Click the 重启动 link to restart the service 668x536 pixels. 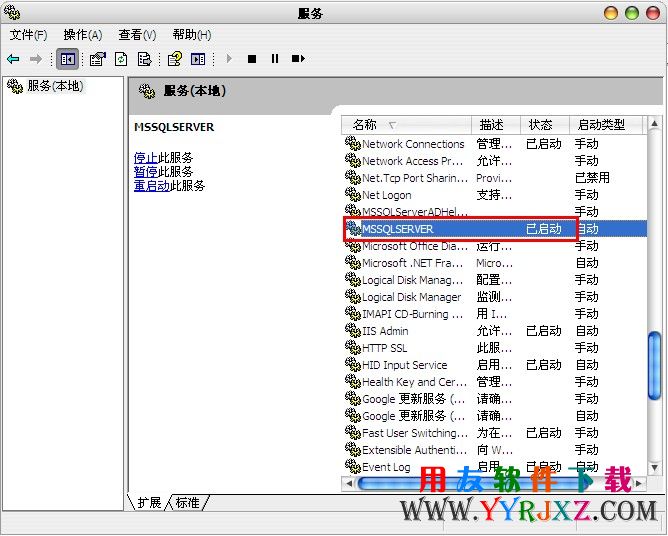(152, 185)
